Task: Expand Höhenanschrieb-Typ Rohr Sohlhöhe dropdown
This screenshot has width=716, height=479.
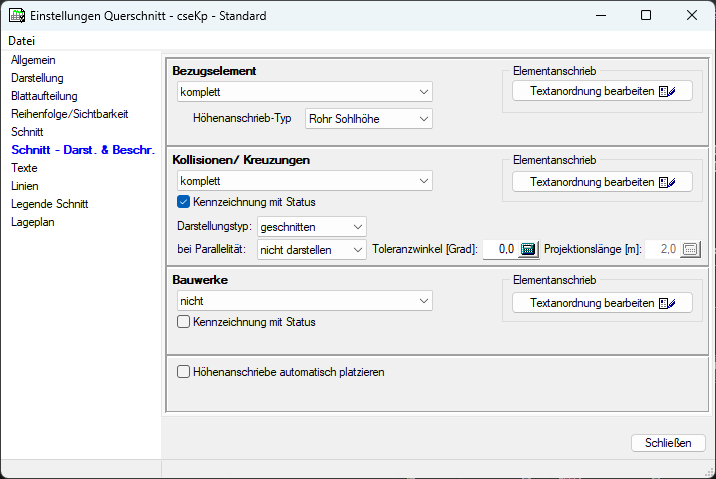Action: 368,119
